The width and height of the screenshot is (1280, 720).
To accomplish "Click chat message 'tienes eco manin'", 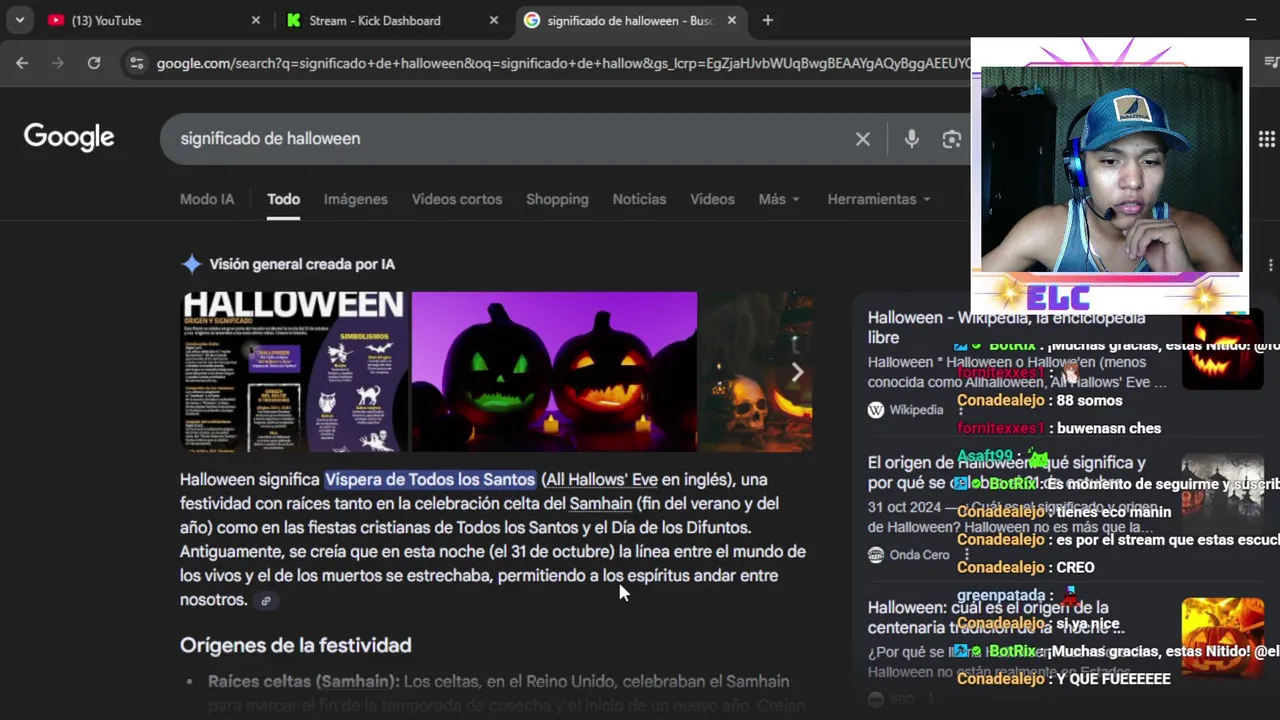I will coord(1113,512).
